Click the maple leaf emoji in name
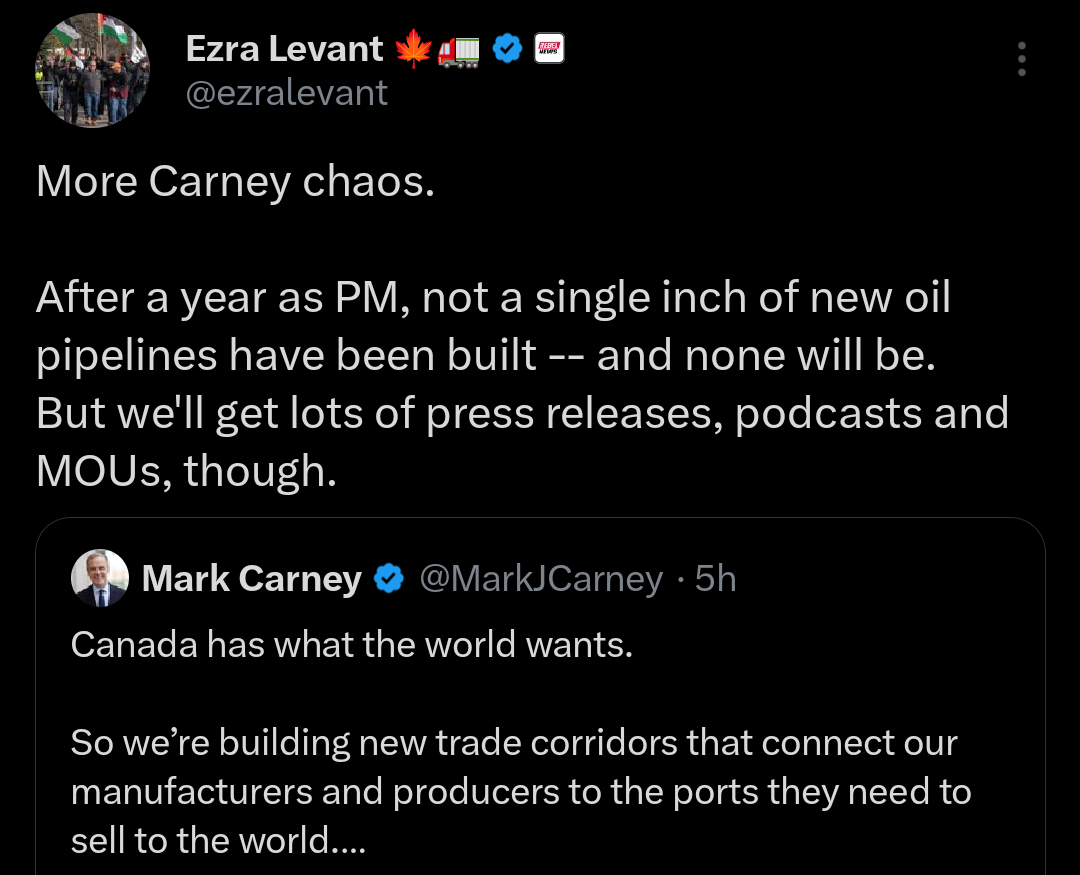The height and width of the screenshot is (875, 1080). (411, 48)
